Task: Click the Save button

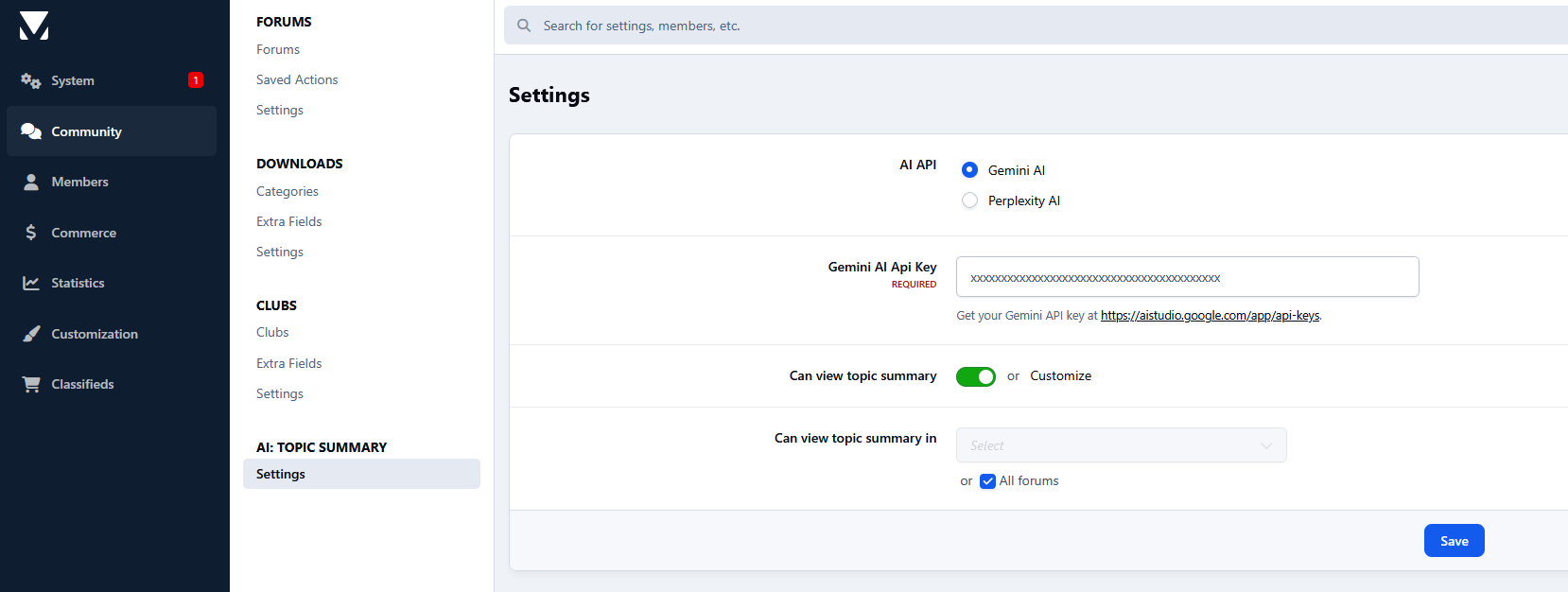Action: point(1454,541)
